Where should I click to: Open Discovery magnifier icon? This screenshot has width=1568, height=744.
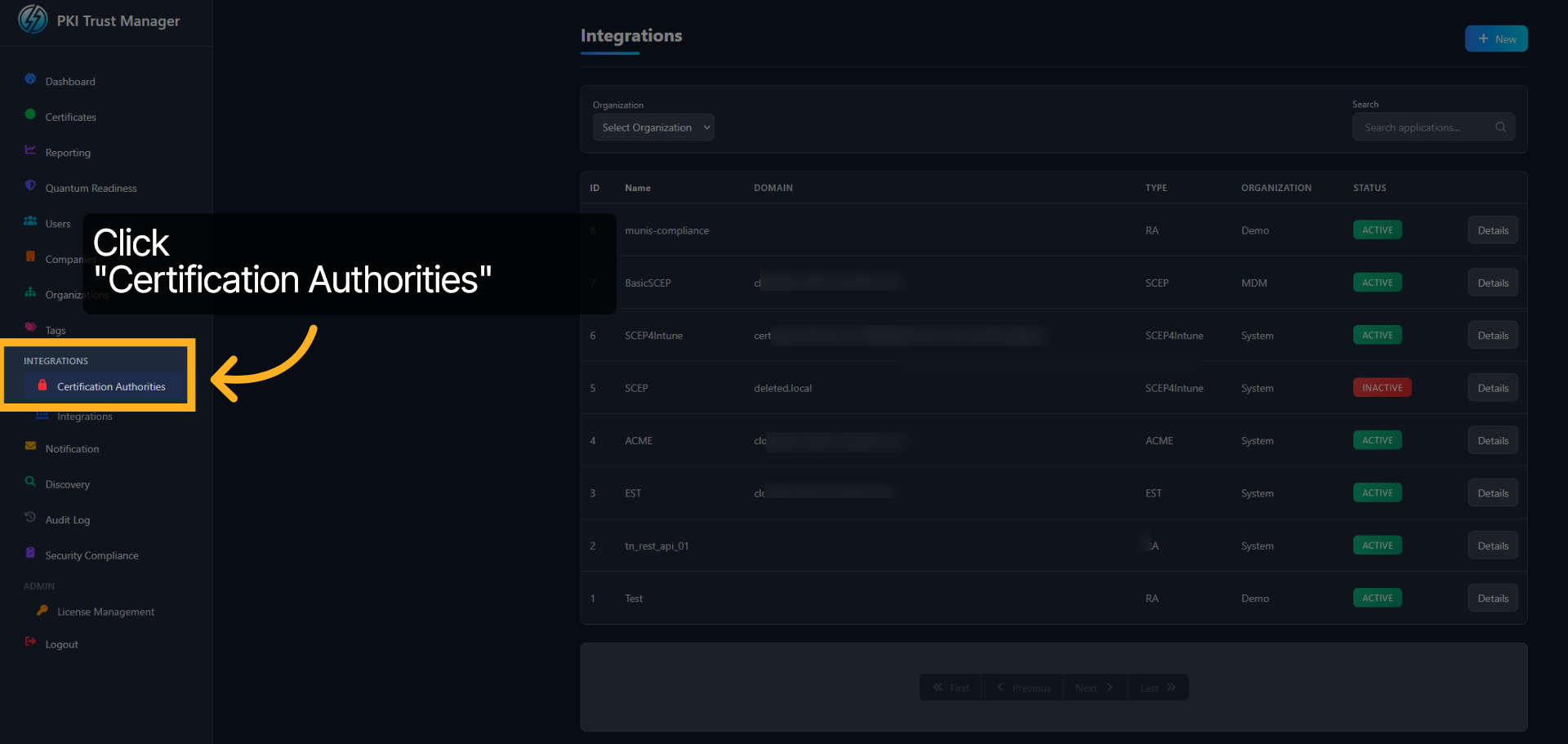click(x=30, y=481)
